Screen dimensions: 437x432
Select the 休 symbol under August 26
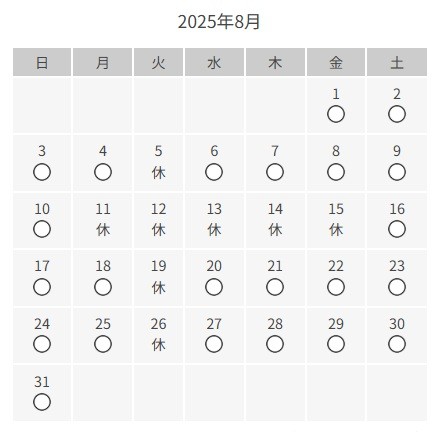[x=159, y=345]
